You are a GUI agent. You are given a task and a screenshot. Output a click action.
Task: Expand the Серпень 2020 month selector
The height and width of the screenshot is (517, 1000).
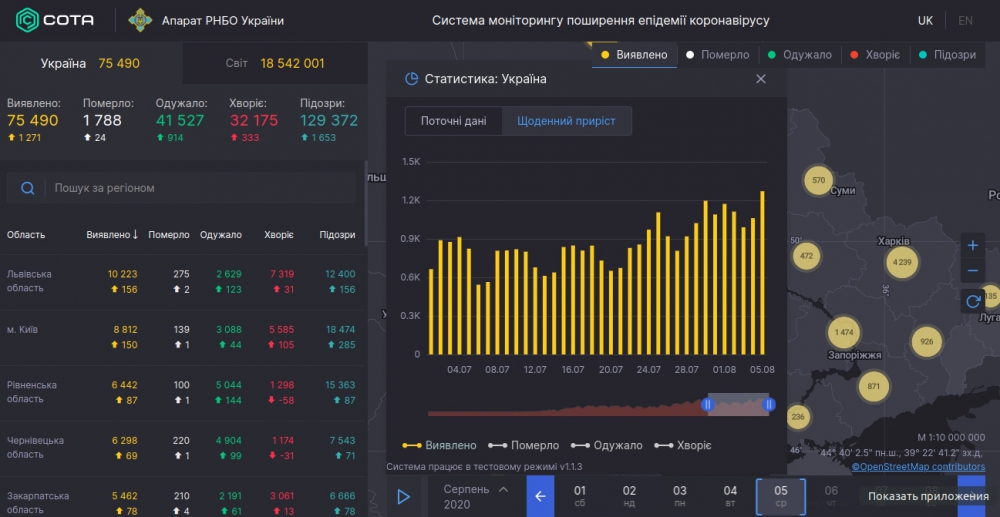pos(503,489)
